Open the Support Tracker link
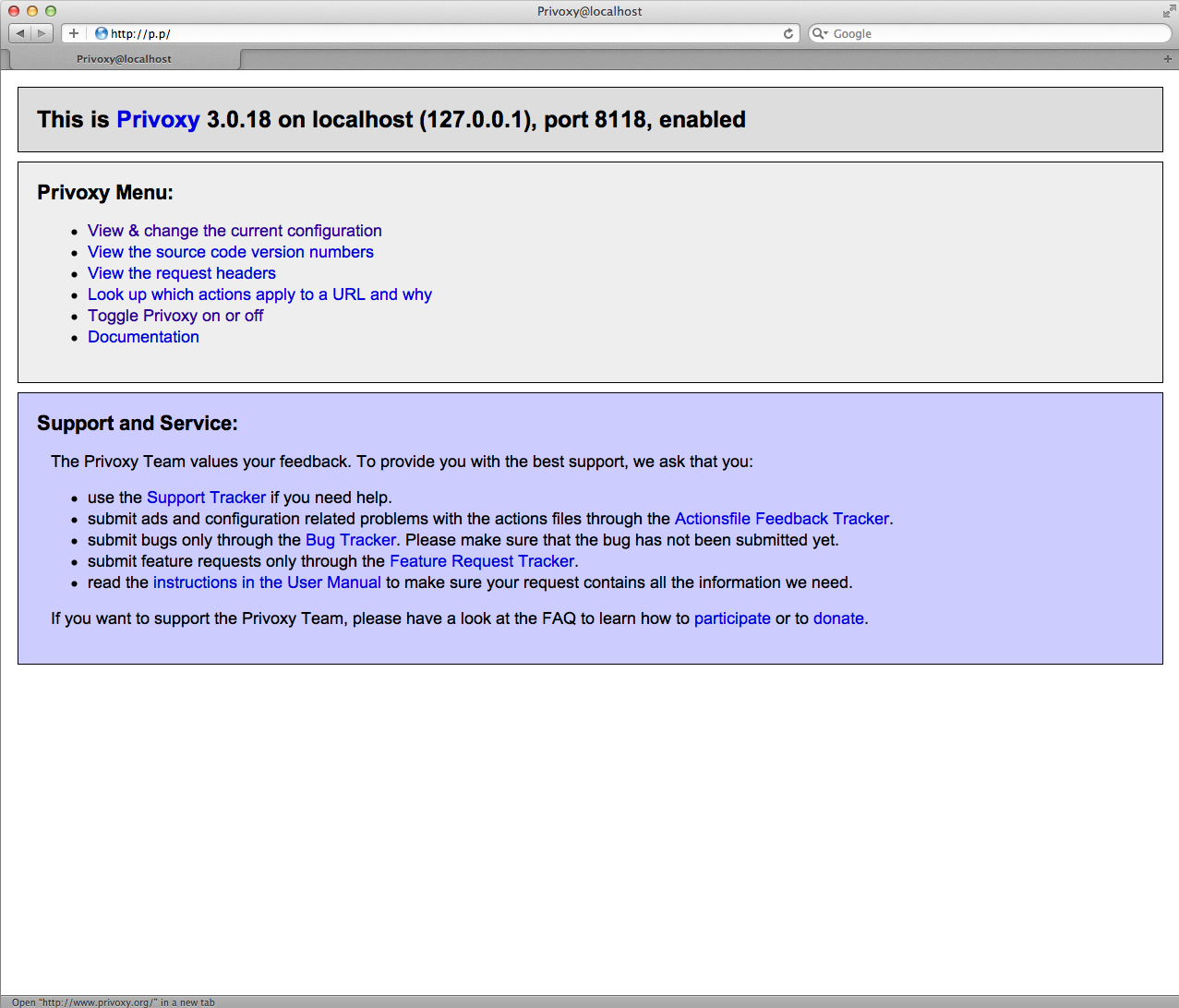The image size is (1179, 1008). (206, 498)
